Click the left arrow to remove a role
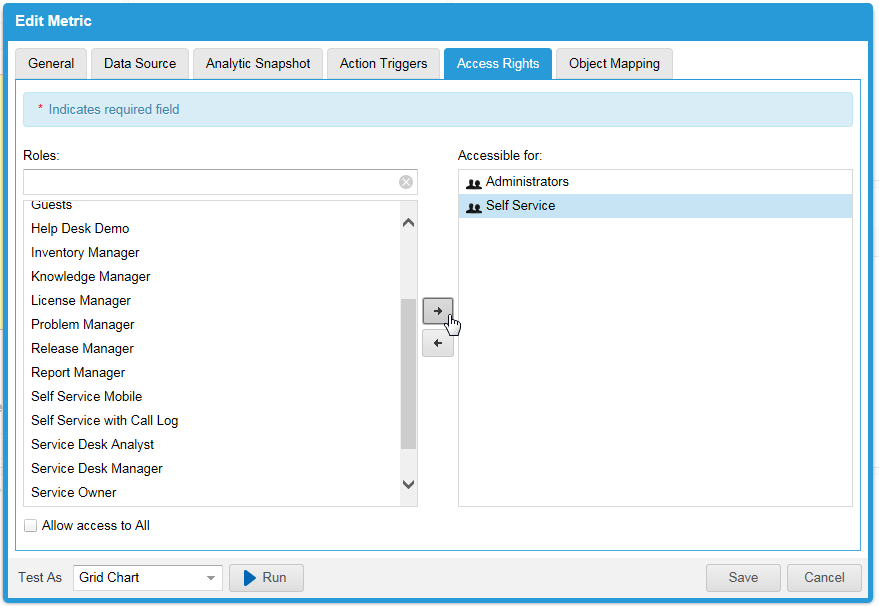This screenshot has height=606, width=879. pos(438,343)
